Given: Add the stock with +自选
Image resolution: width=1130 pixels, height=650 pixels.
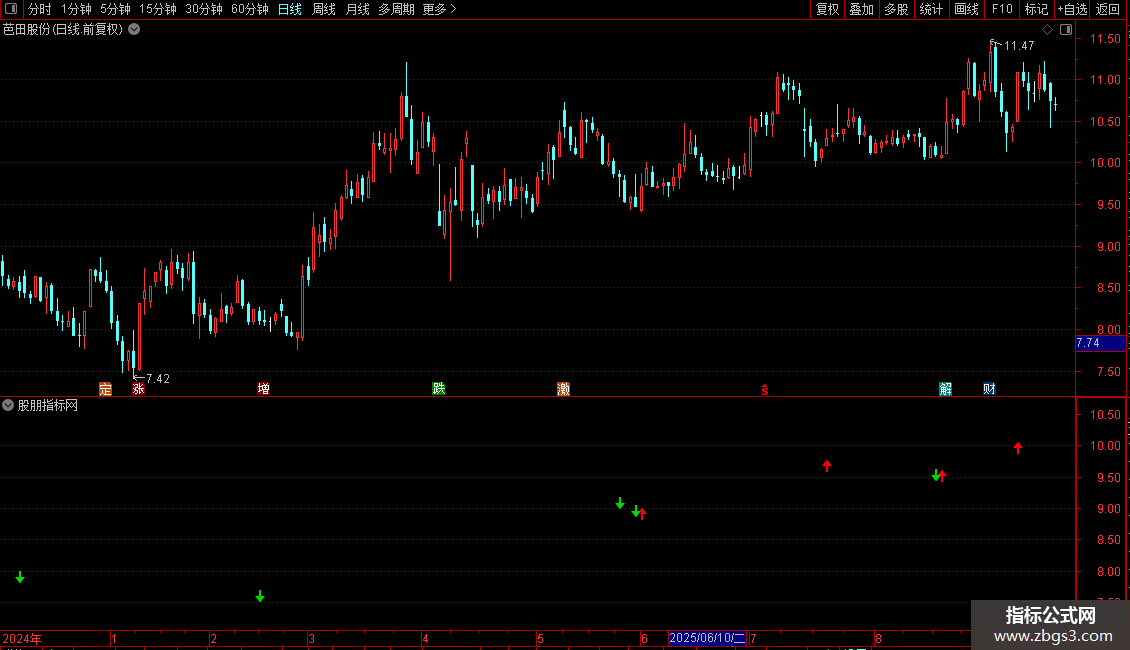Looking at the screenshot, I should (x=1072, y=9).
